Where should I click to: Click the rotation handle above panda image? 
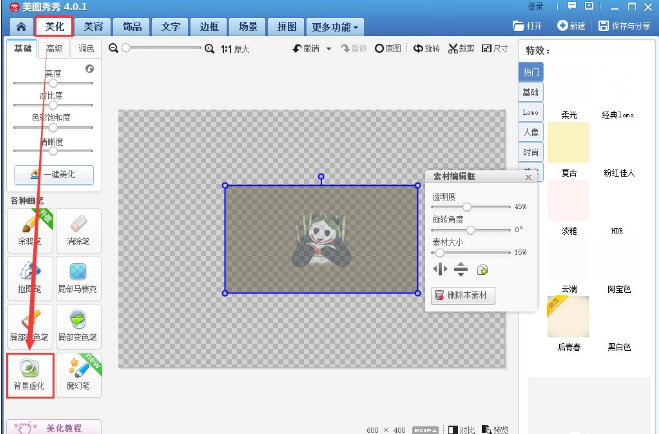point(321,176)
